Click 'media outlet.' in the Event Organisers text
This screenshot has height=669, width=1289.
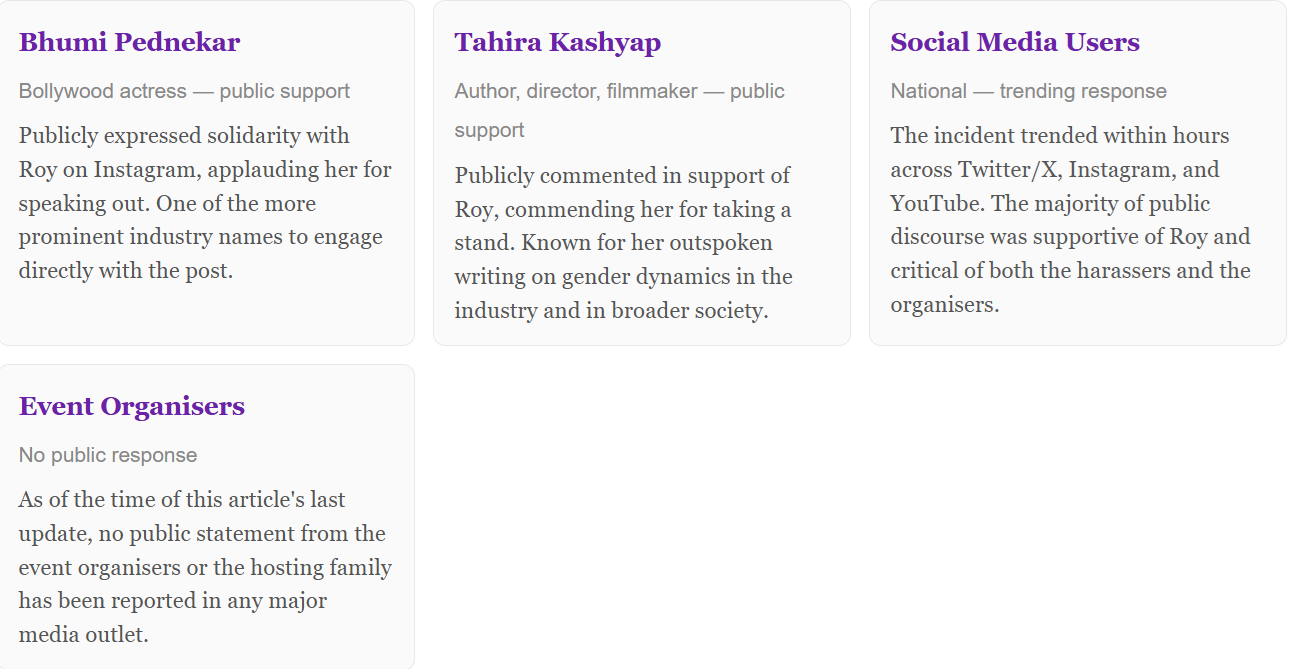tap(83, 634)
